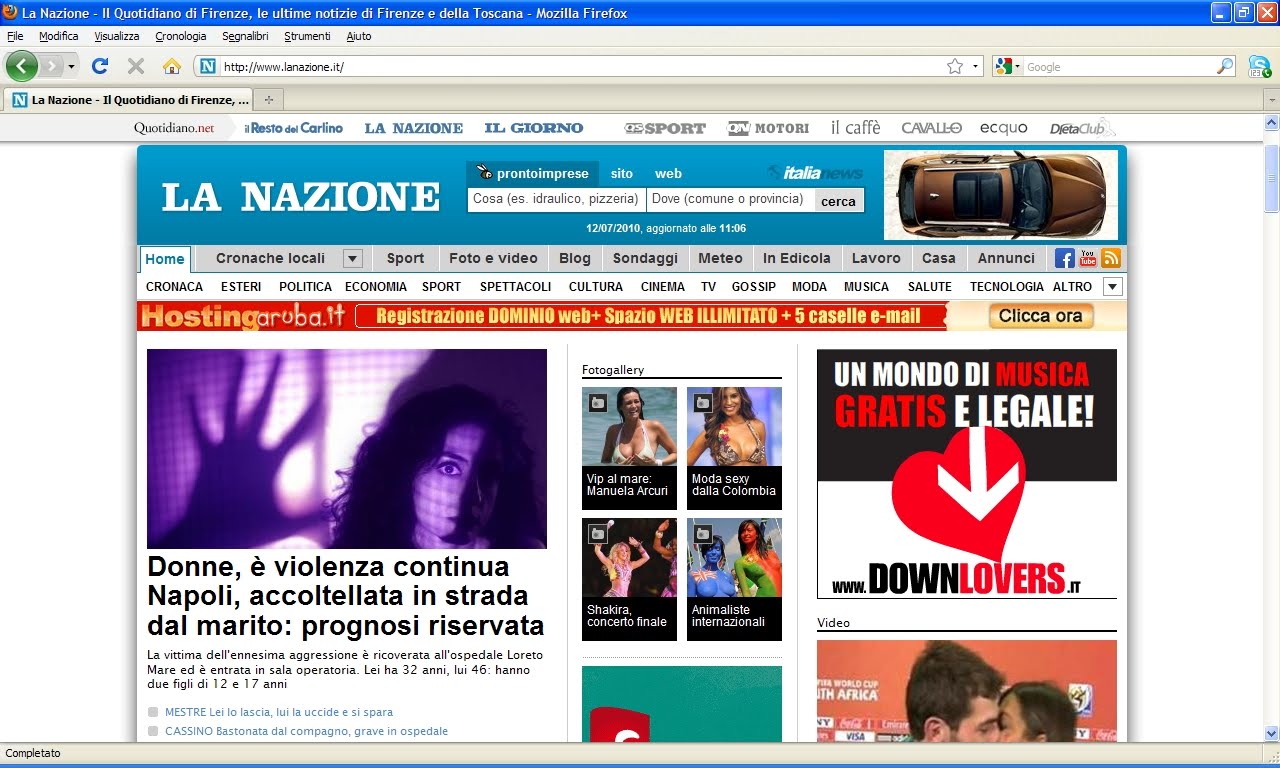Go back with the green back arrow
The width and height of the screenshot is (1280, 768).
(22, 66)
